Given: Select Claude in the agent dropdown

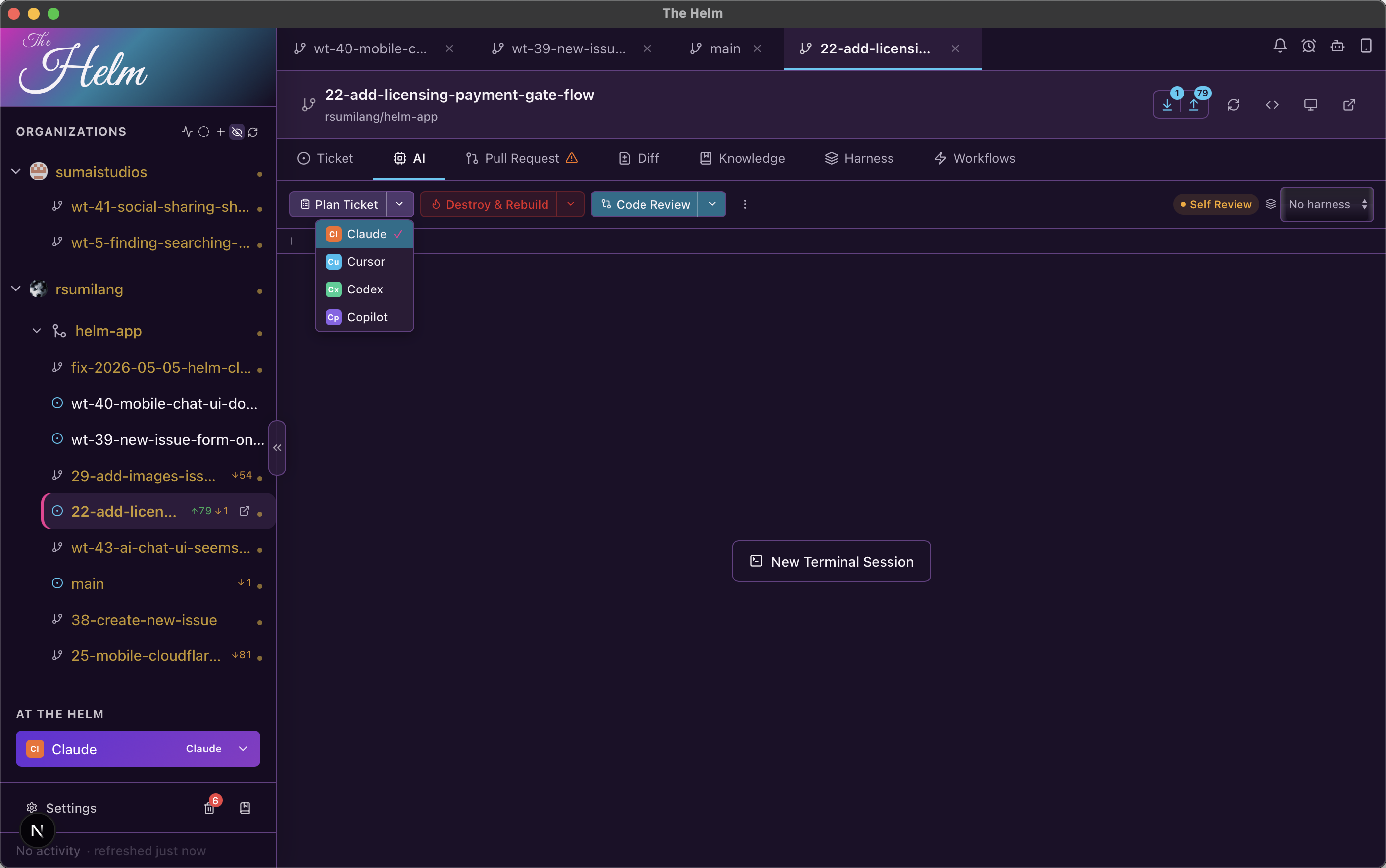Looking at the screenshot, I should click(365, 234).
